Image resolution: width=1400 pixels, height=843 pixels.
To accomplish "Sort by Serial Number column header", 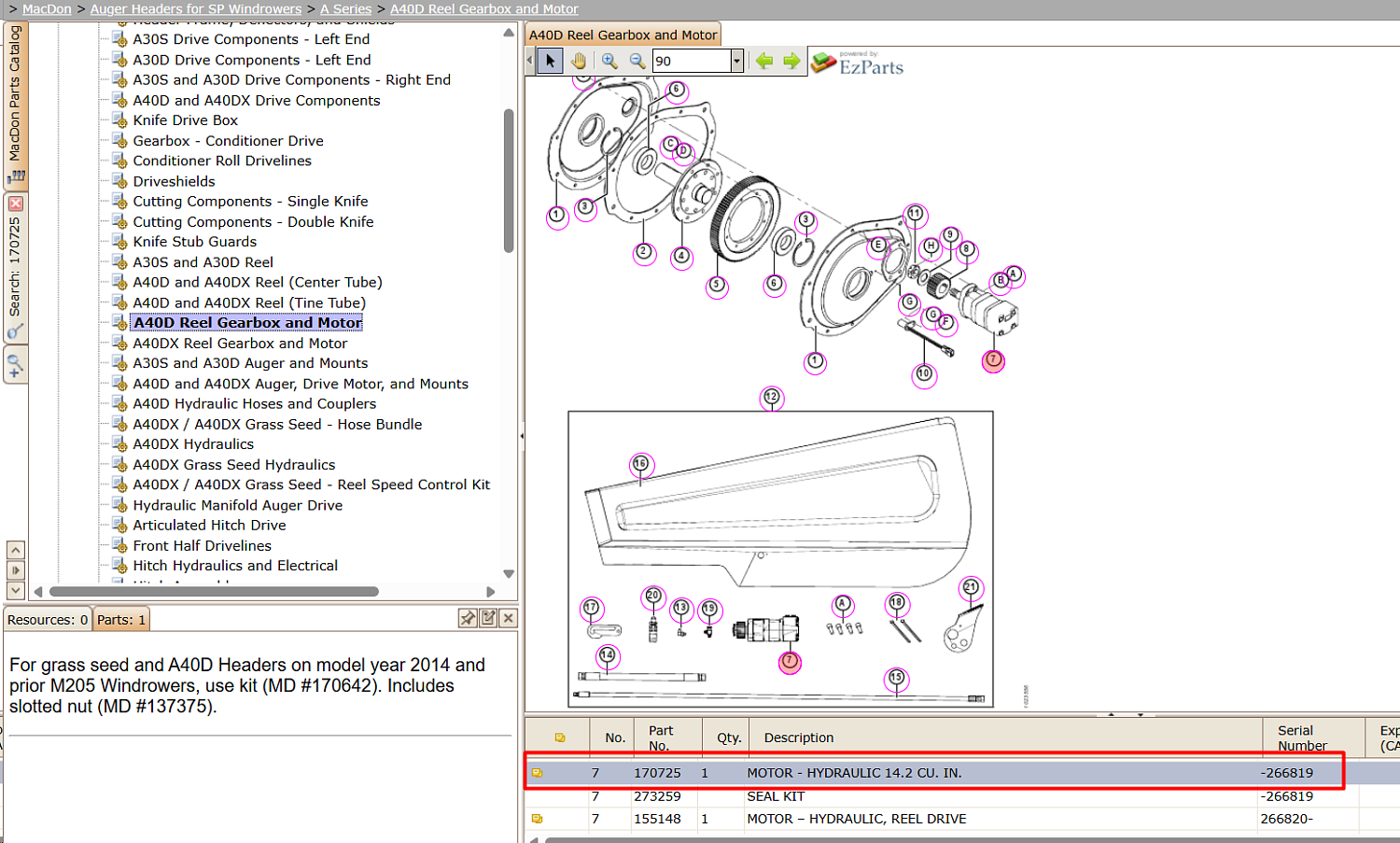I will 1314,738.
